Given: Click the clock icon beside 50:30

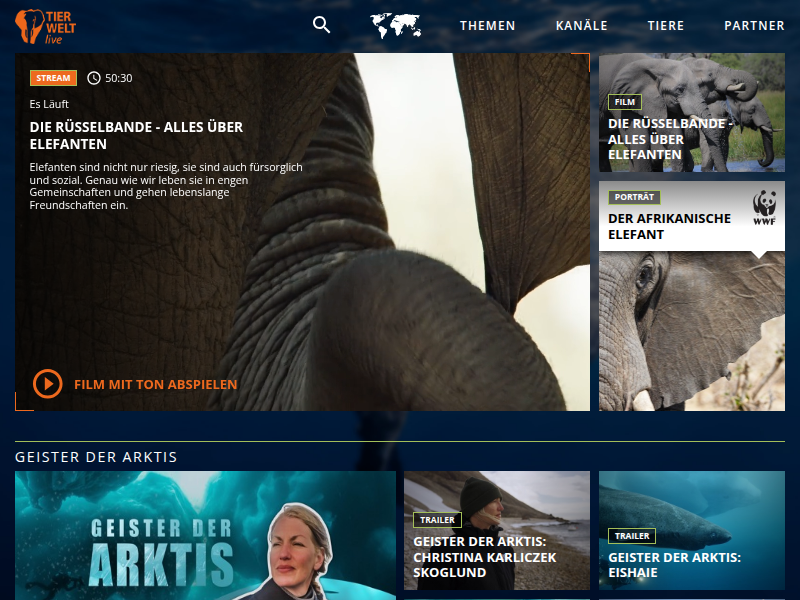Looking at the screenshot, I should tap(94, 78).
